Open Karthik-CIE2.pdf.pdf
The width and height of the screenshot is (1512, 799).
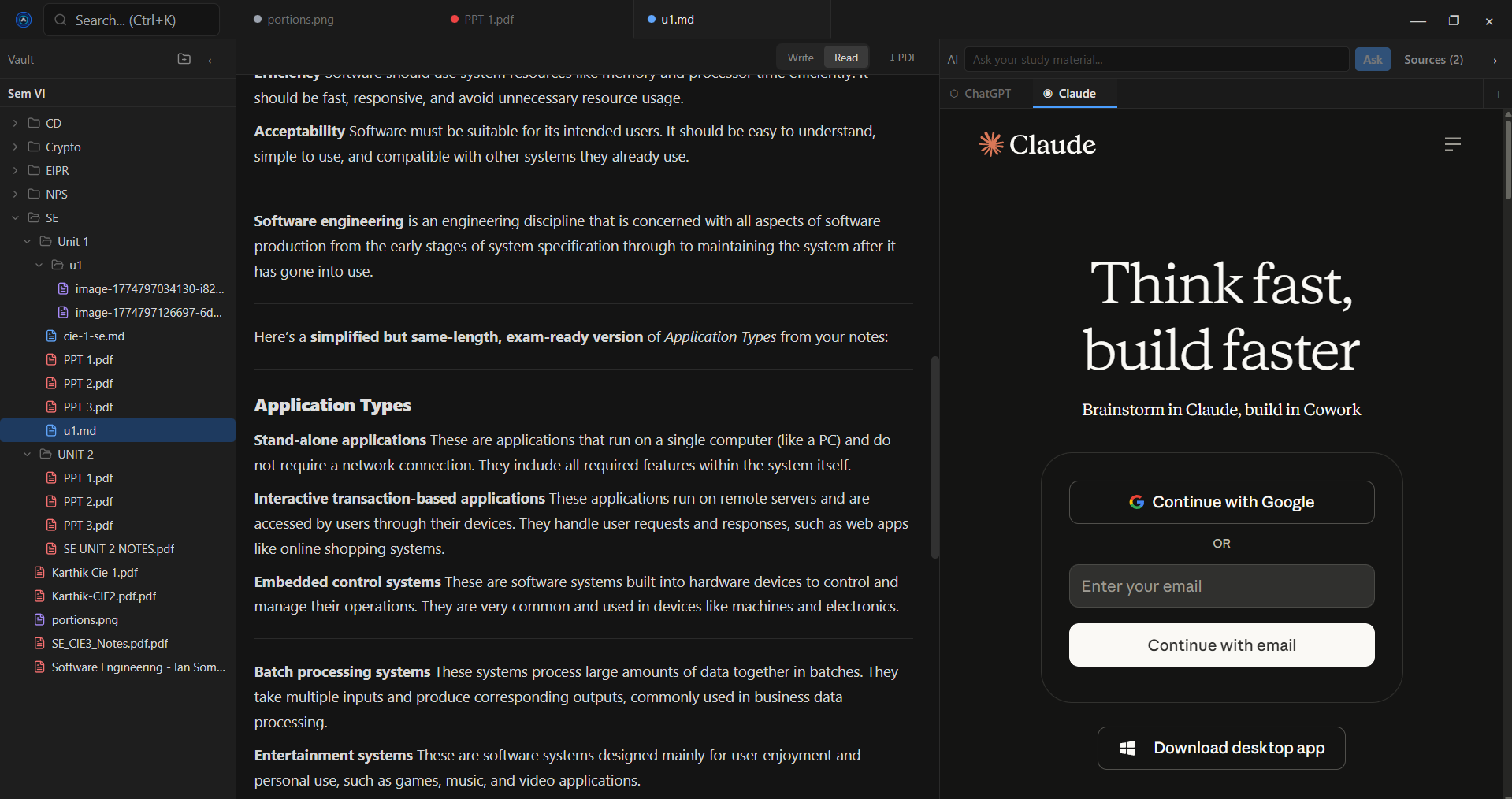(x=118, y=596)
